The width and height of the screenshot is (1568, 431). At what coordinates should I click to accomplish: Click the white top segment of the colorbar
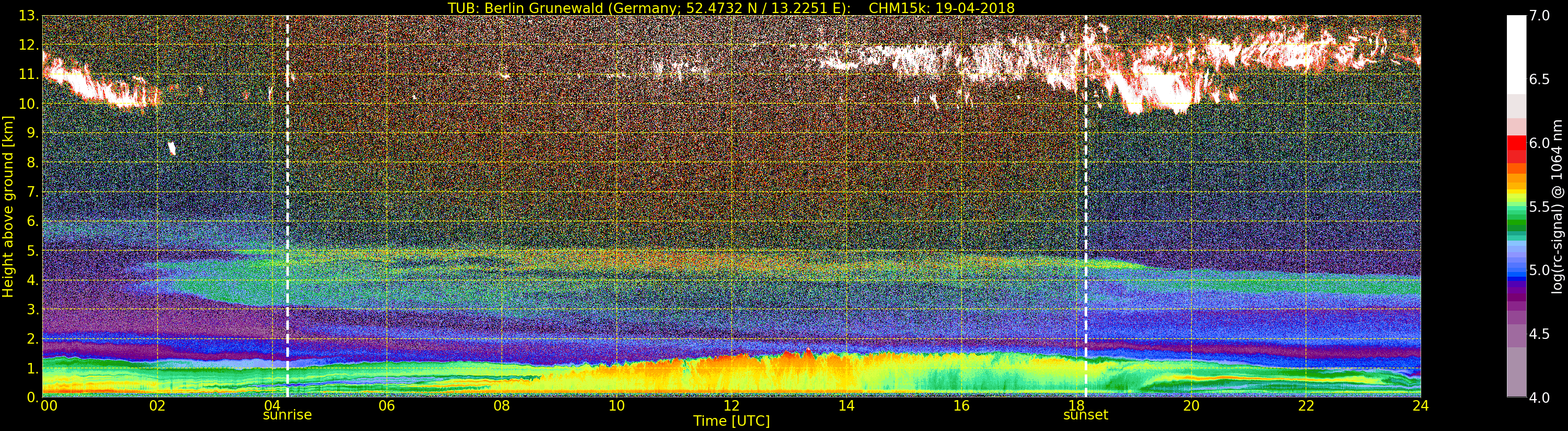coord(1516,54)
